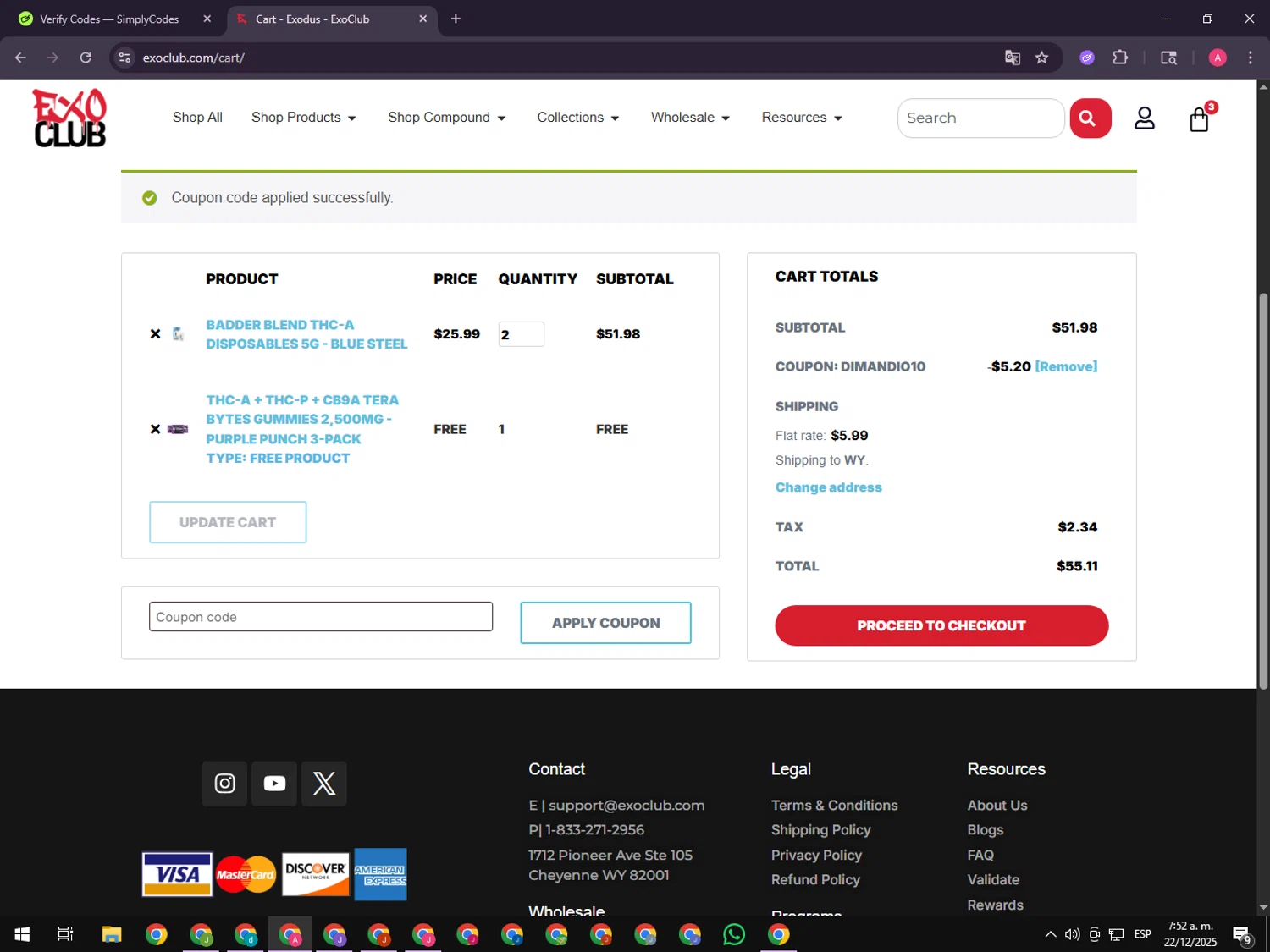Open the Validate footer link
The image size is (1270, 952).
click(993, 880)
